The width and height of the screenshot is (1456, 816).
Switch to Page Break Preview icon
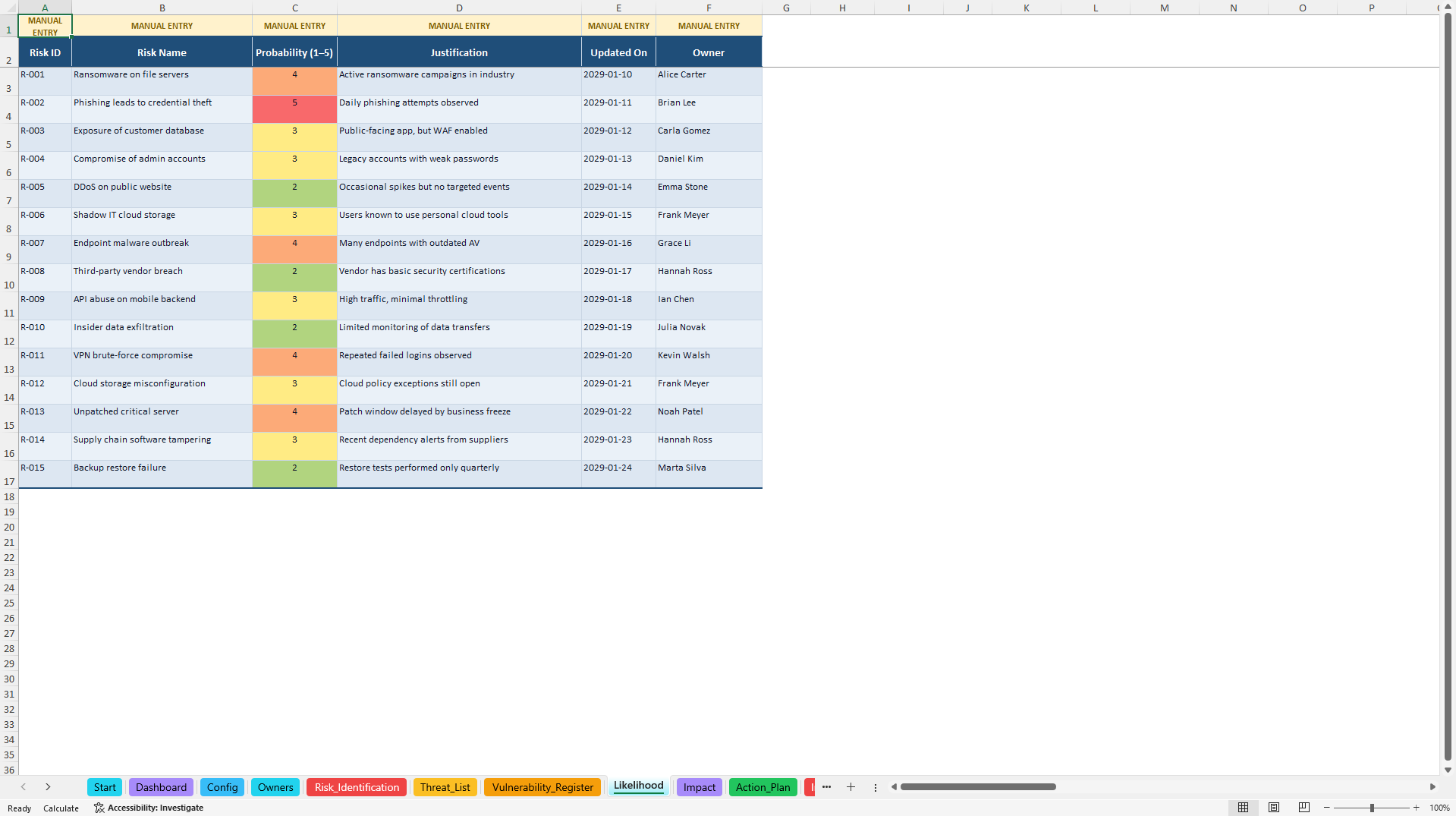(x=1304, y=808)
